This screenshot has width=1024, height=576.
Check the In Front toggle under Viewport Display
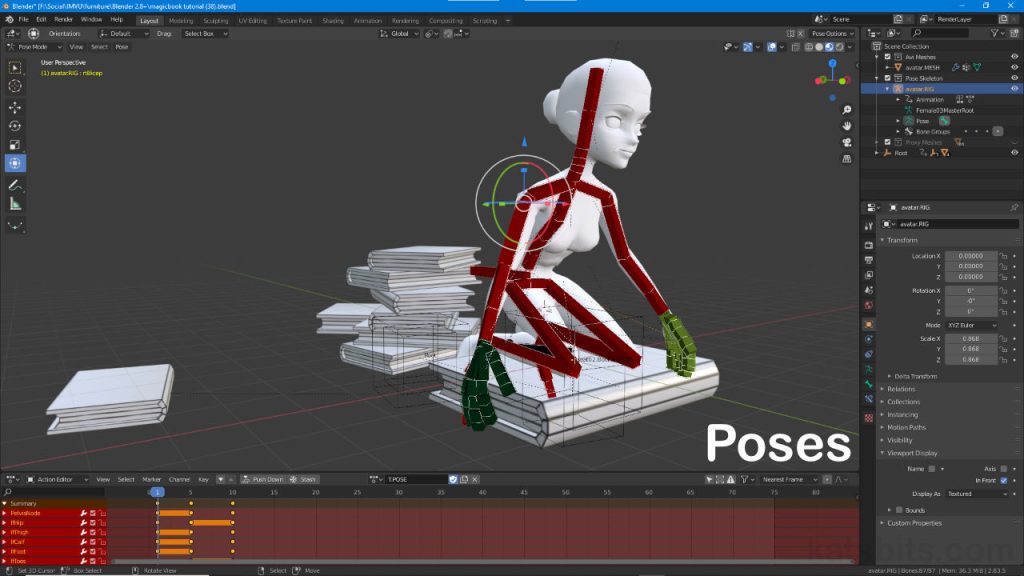[1003, 481]
